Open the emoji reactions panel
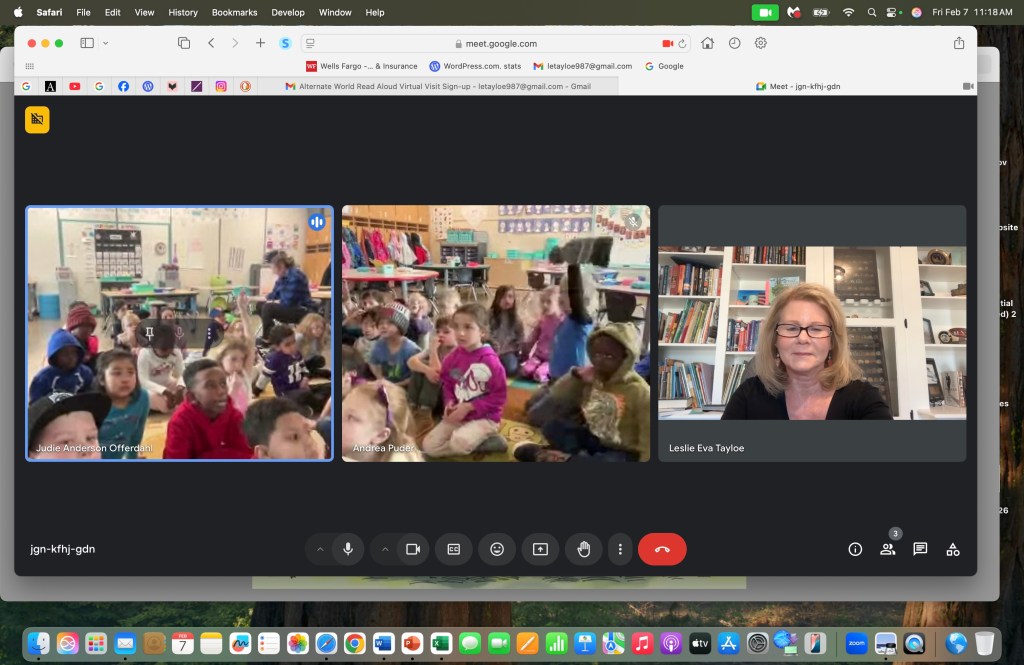Image resolution: width=1024 pixels, height=665 pixels. point(497,549)
